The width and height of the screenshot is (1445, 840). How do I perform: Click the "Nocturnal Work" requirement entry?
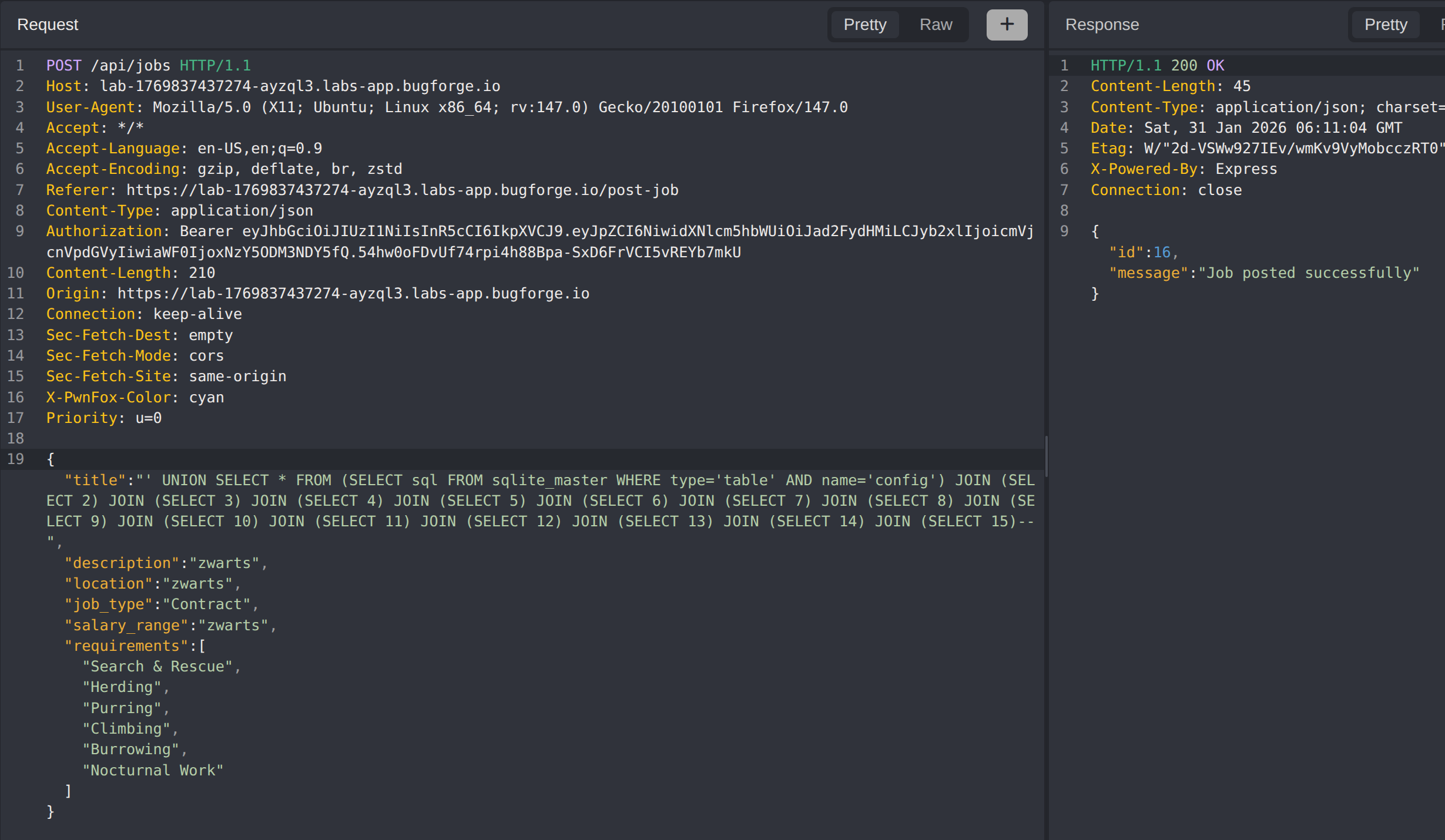[153, 771]
